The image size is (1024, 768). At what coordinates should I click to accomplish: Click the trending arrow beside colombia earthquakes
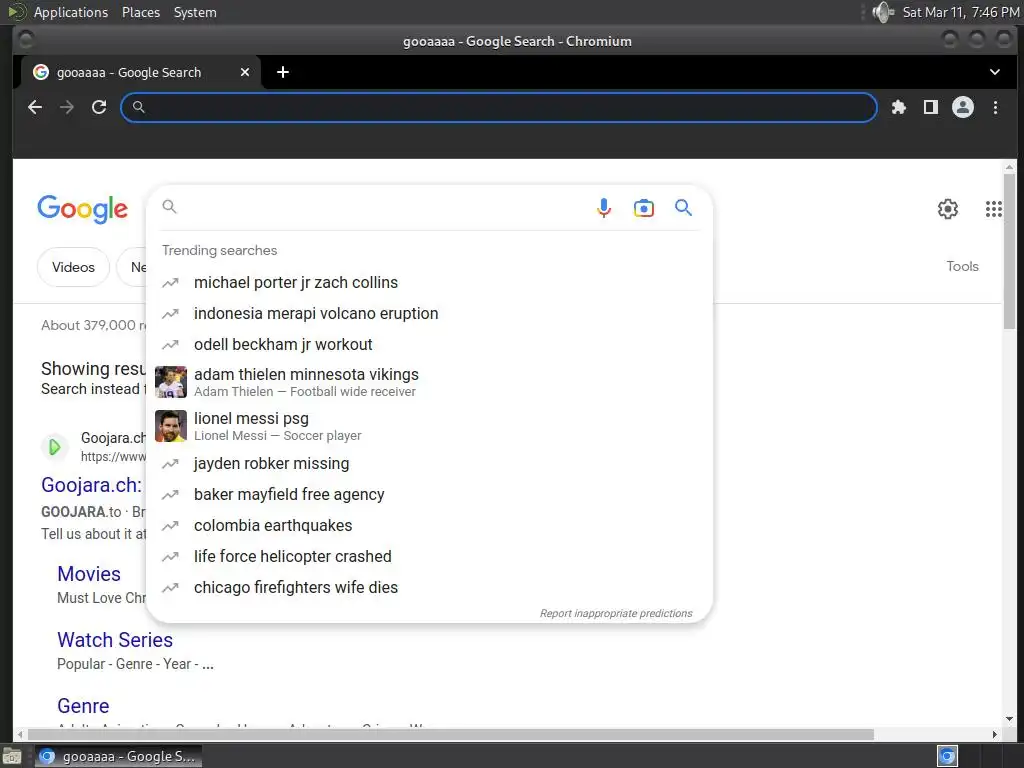(x=170, y=526)
